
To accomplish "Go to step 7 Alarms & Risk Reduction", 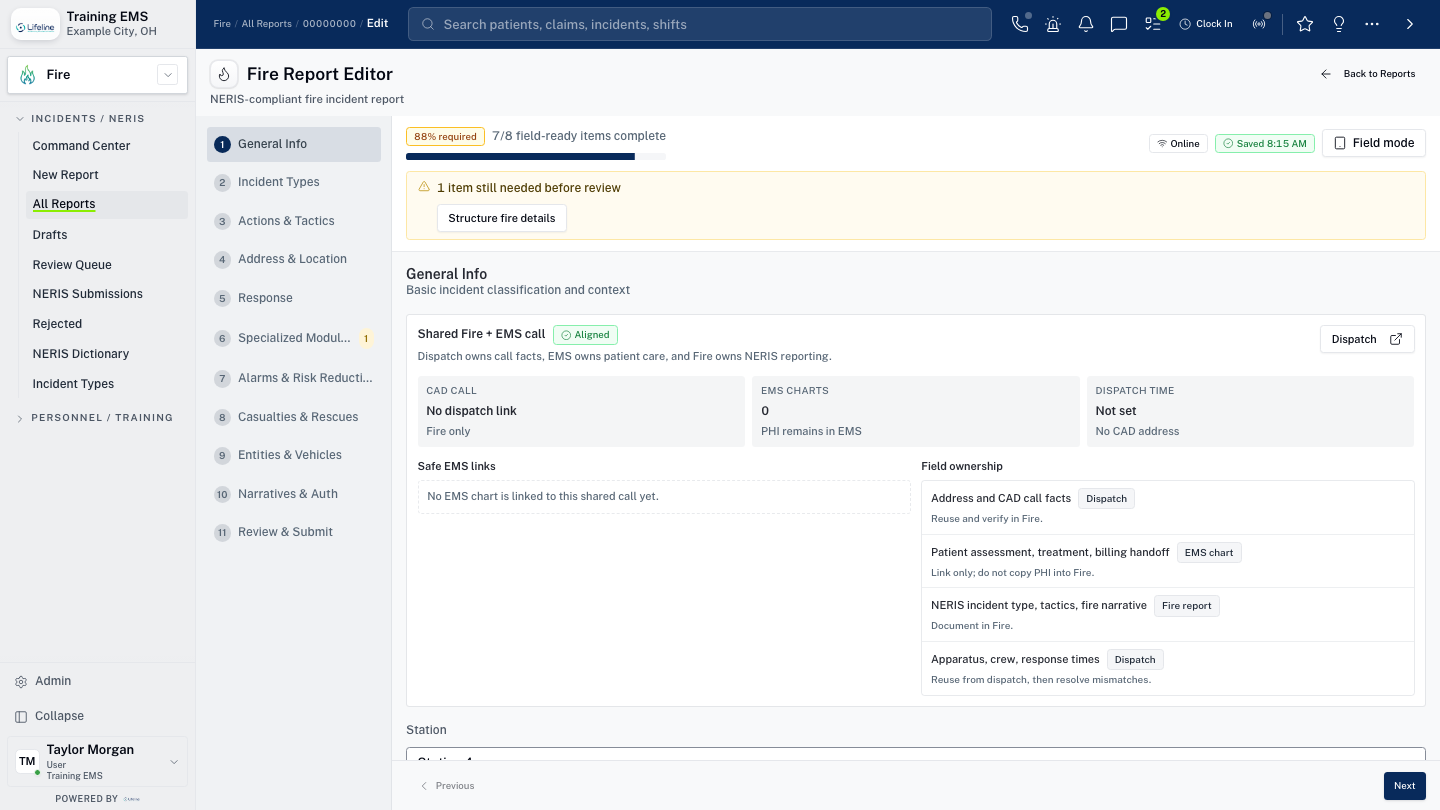I will tap(294, 378).
